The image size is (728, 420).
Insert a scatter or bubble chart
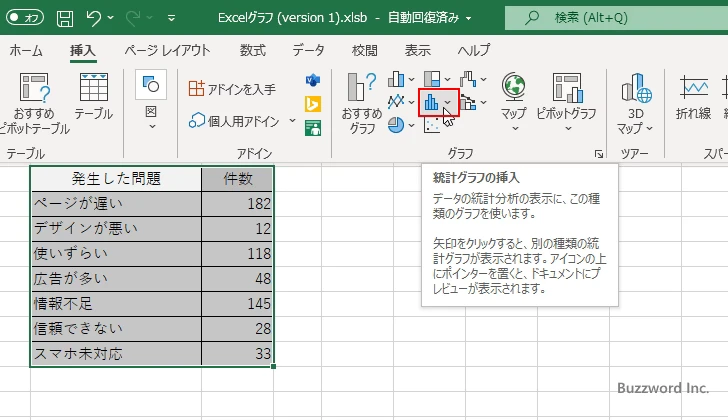coord(432,125)
